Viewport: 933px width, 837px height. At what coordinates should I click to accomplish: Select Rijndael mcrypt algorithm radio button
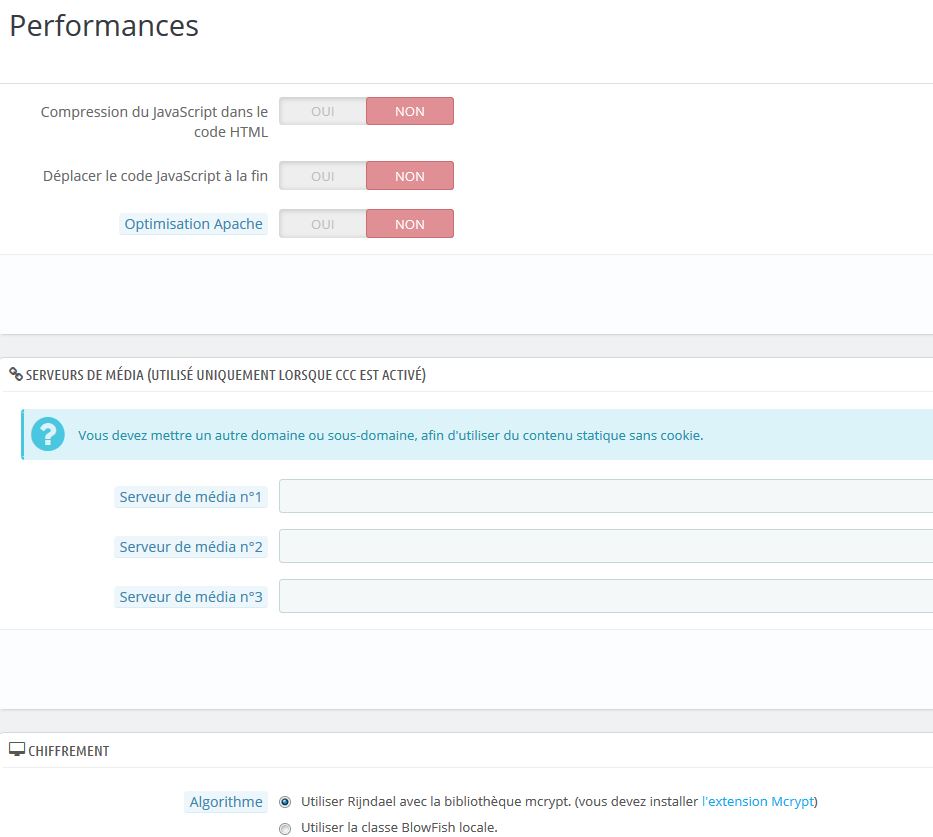coord(286,802)
